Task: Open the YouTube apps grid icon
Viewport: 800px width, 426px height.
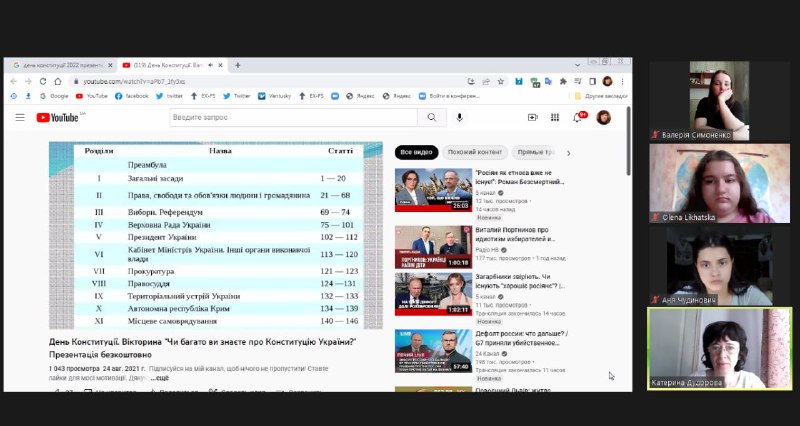Action: coord(555,117)
